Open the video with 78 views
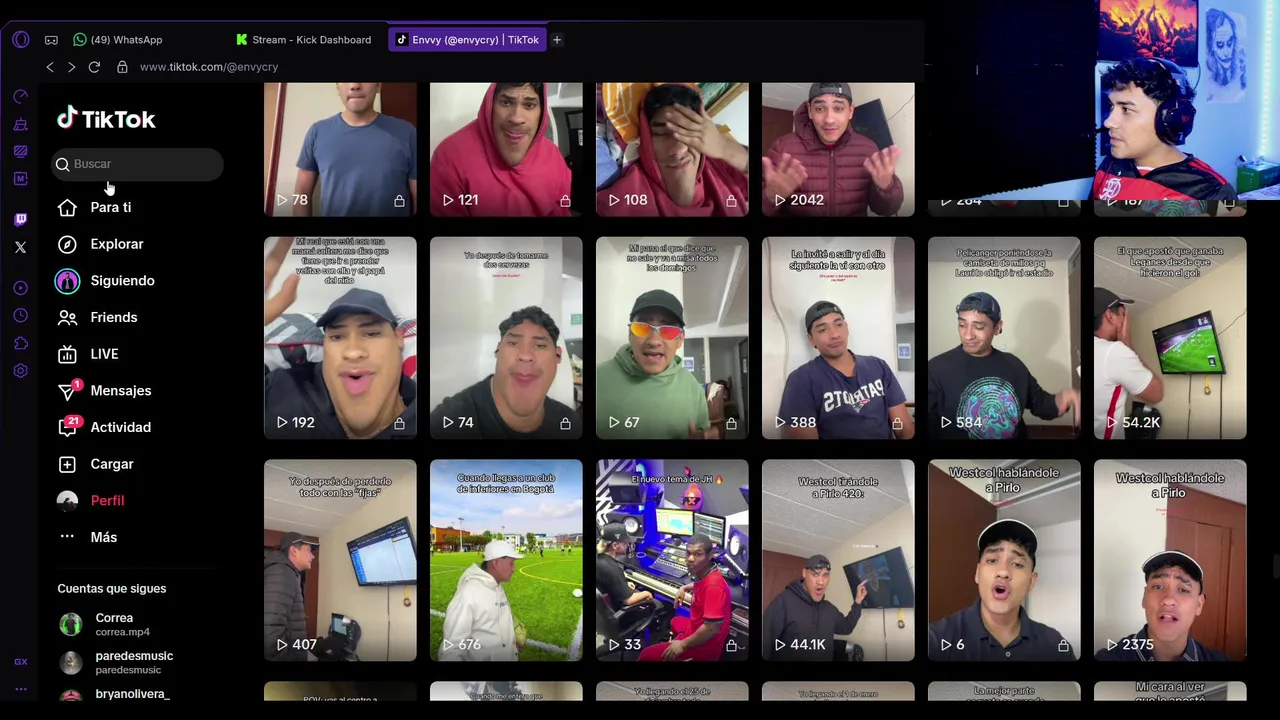This screenshot has width=1280, height=720. pos(340,149)
